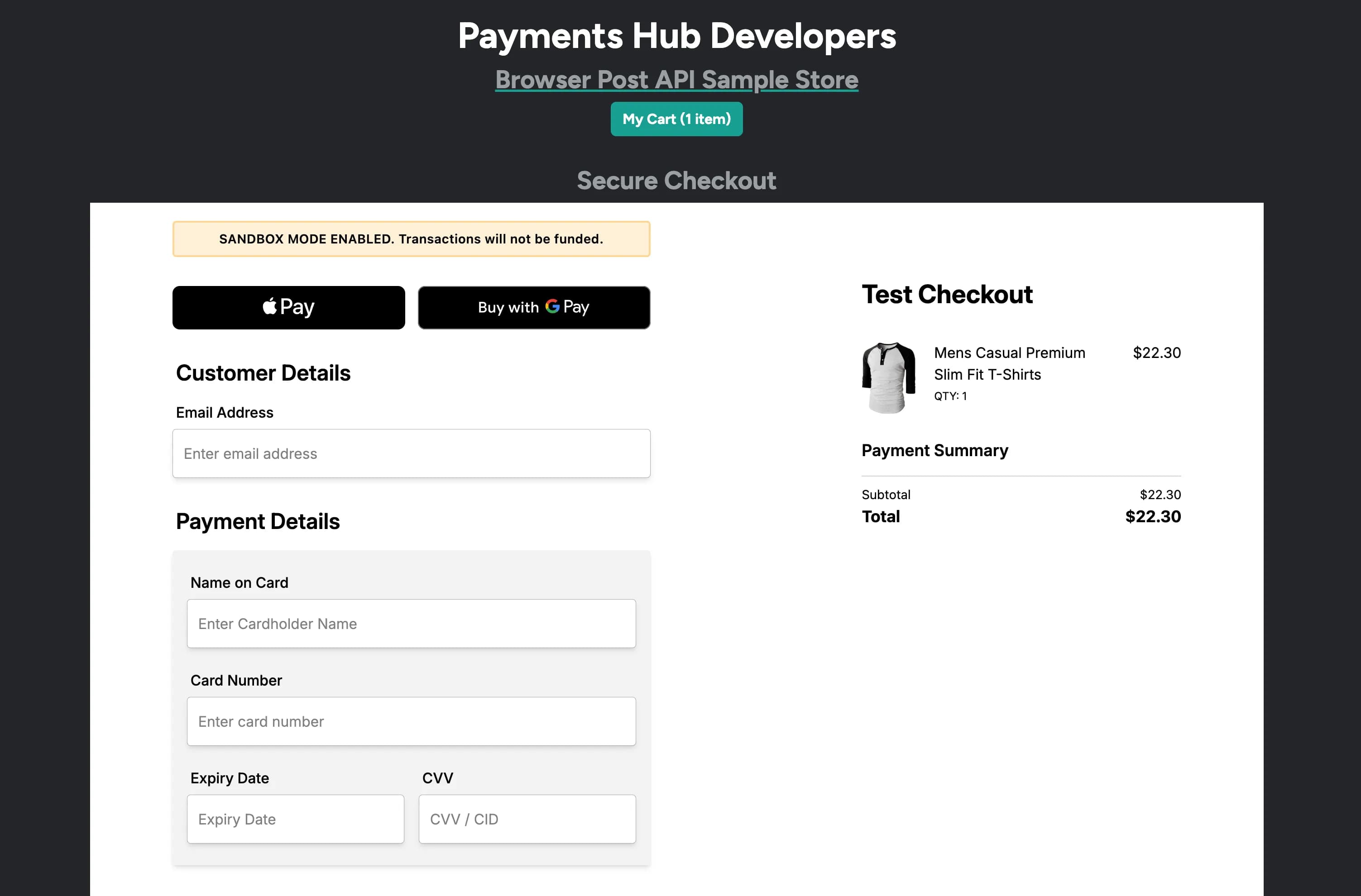Click the Email Address label
The height and width of the screenshot is (896, 1361).
click(225, 413)
